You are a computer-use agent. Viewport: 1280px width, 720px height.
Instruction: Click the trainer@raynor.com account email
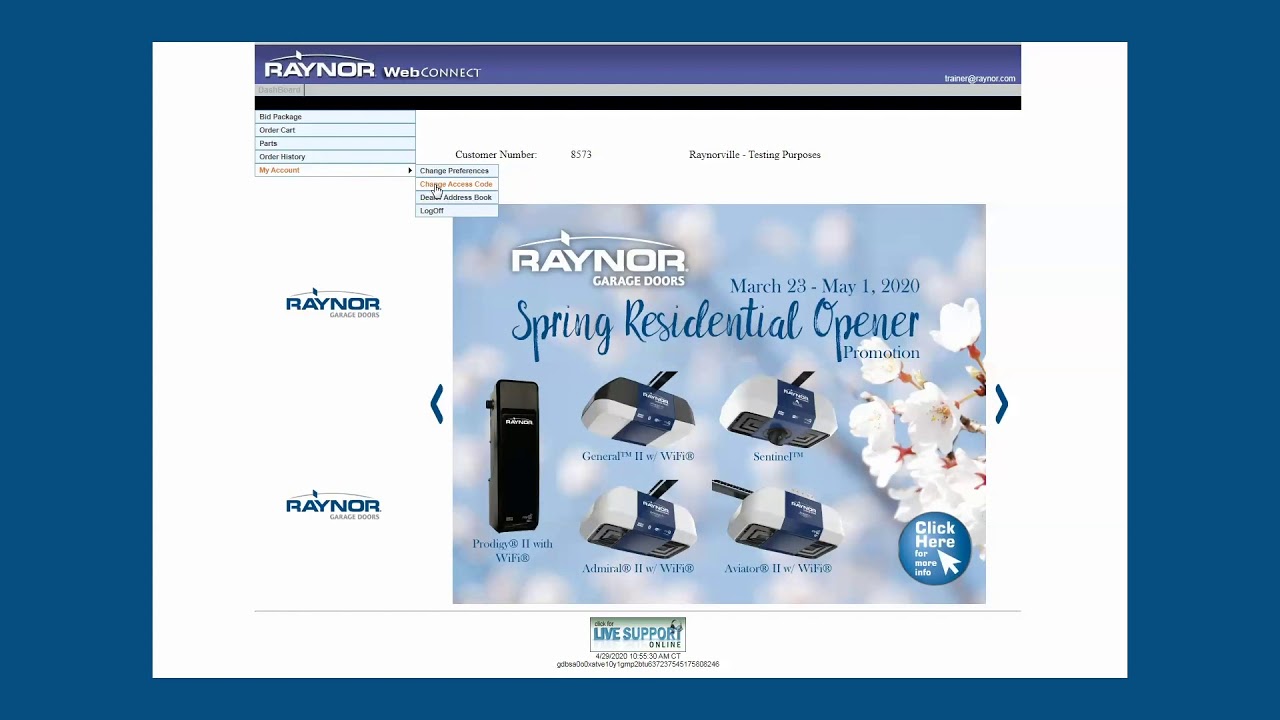(x=980, y=79)
